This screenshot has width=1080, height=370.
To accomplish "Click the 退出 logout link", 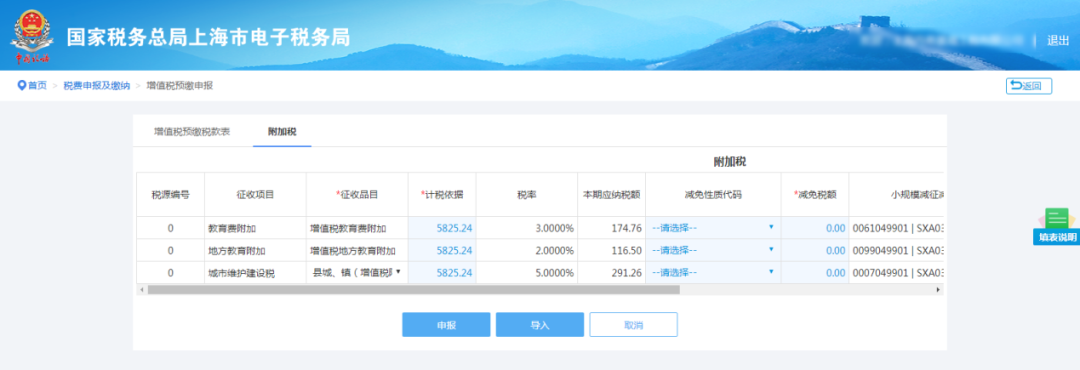I will tap(1058, 41).
